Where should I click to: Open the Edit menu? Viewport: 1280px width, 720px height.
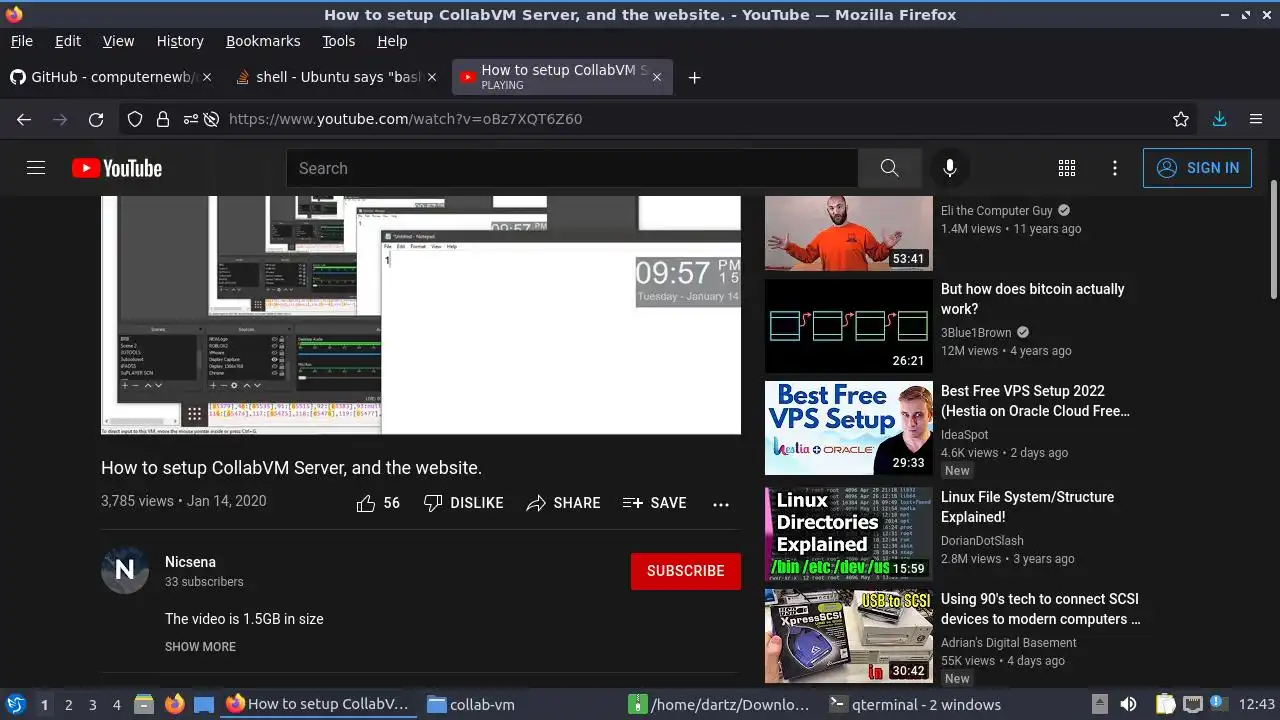pyautogui.click(x=68, y=41)
